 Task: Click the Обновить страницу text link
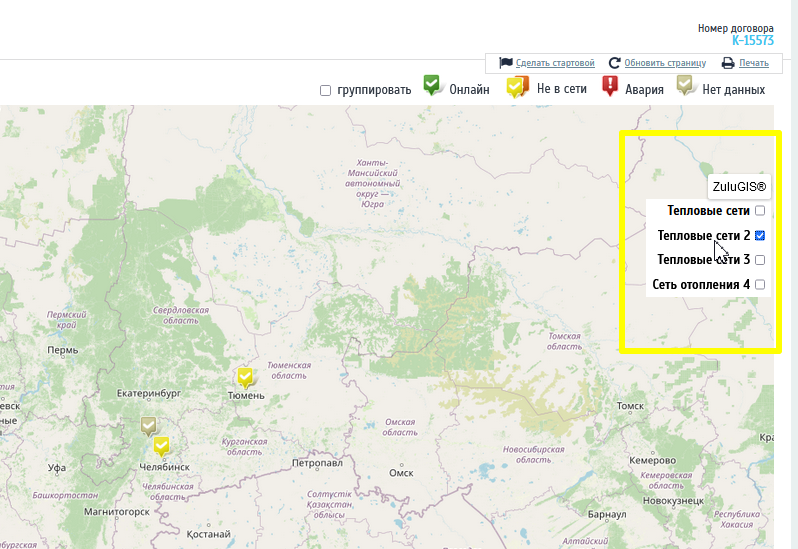pos(665,63)
